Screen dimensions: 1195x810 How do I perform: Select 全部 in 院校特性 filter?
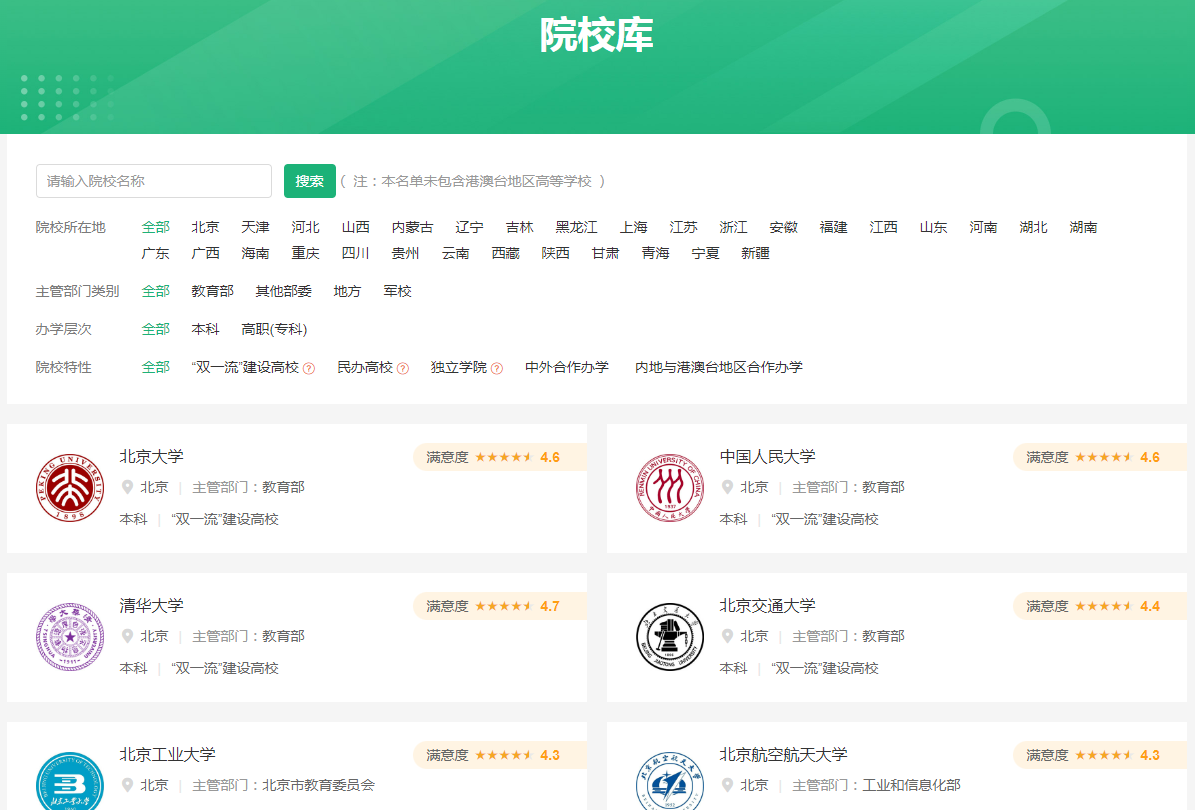(155, 367)
